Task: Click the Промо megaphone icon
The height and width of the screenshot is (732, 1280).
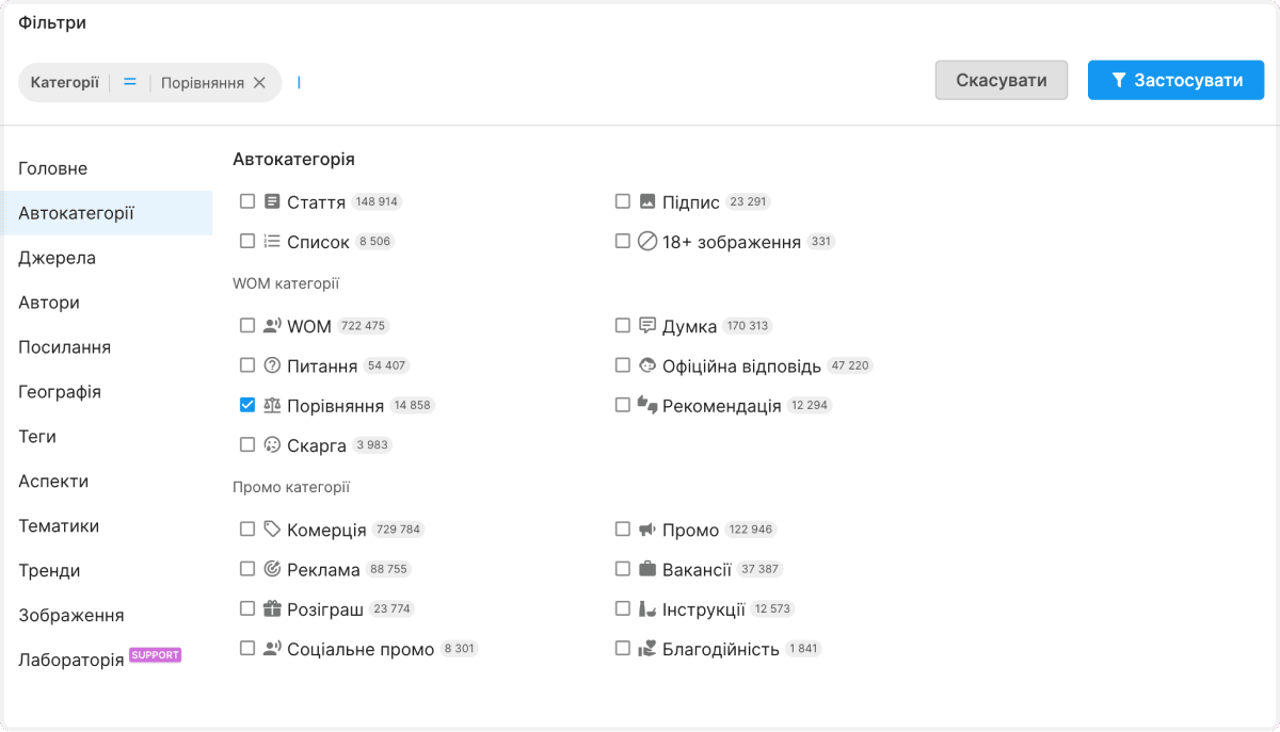Action: [x=647, y=529]
